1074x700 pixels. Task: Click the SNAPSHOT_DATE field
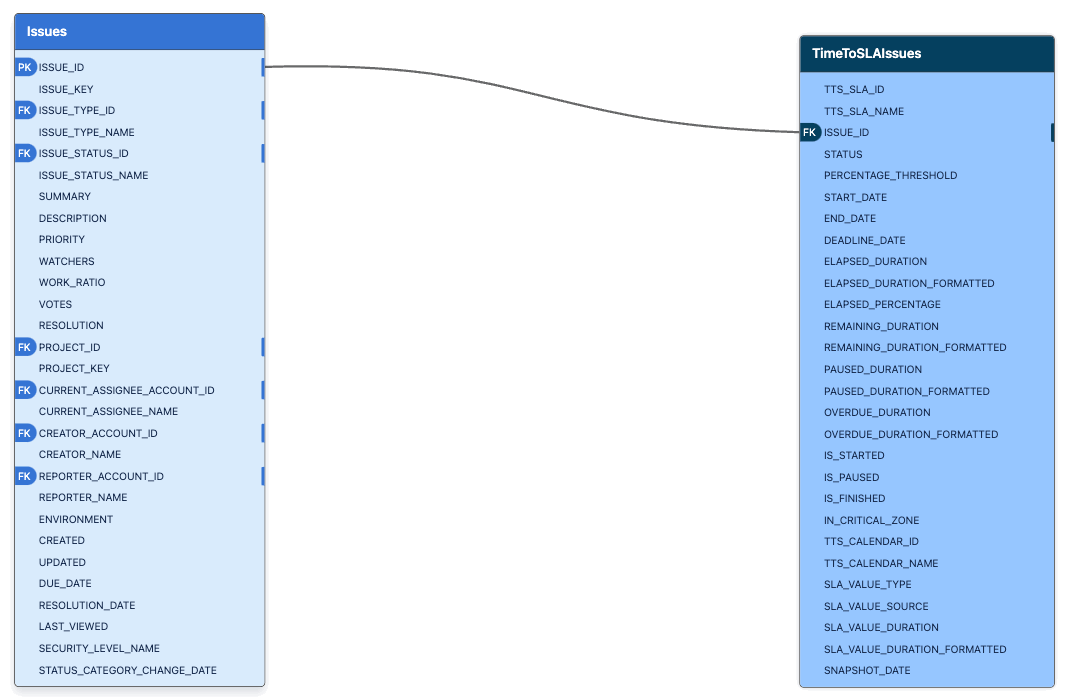point(867,670)
